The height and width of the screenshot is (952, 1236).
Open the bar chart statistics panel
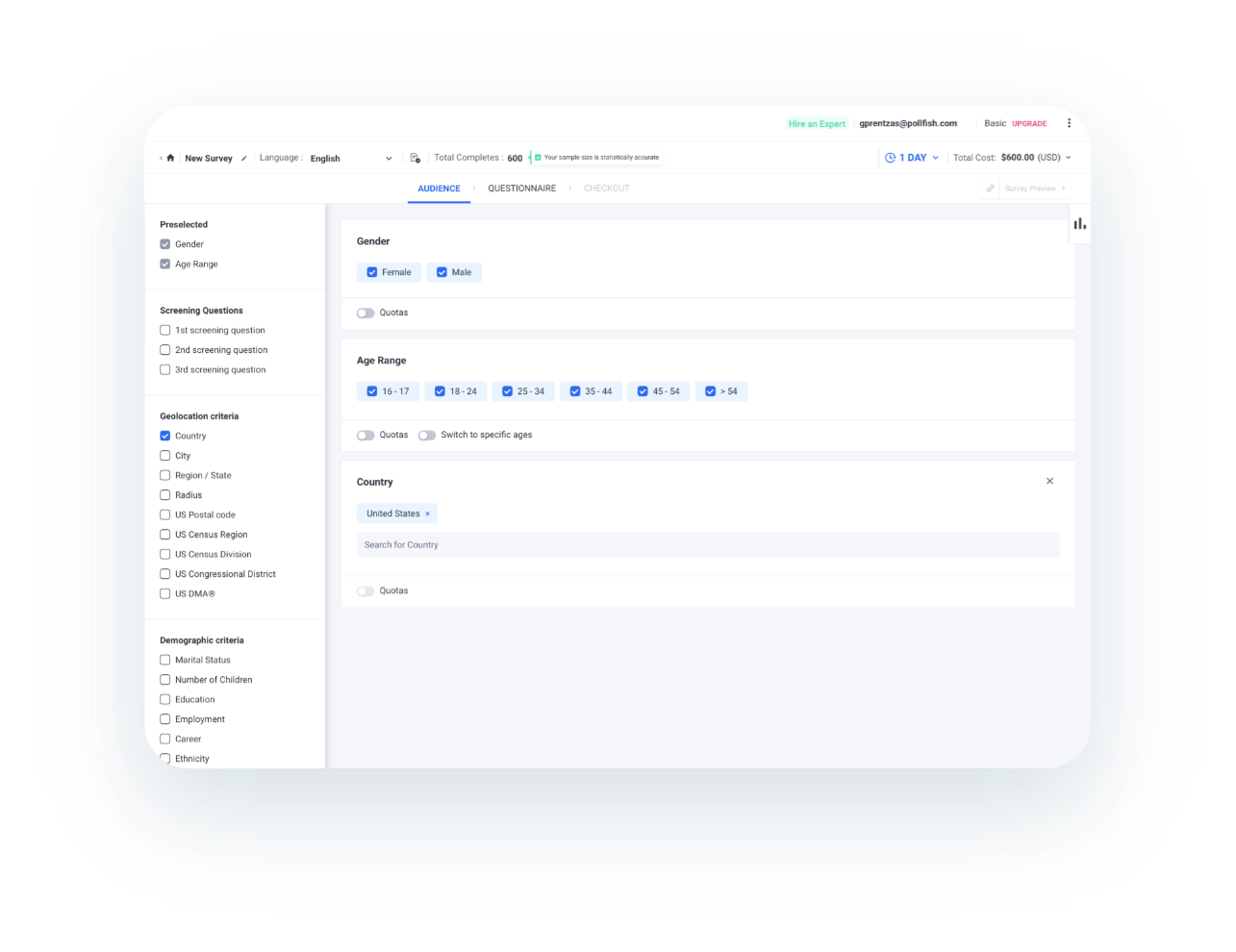pyautogui.click(x=1079, y=224)
